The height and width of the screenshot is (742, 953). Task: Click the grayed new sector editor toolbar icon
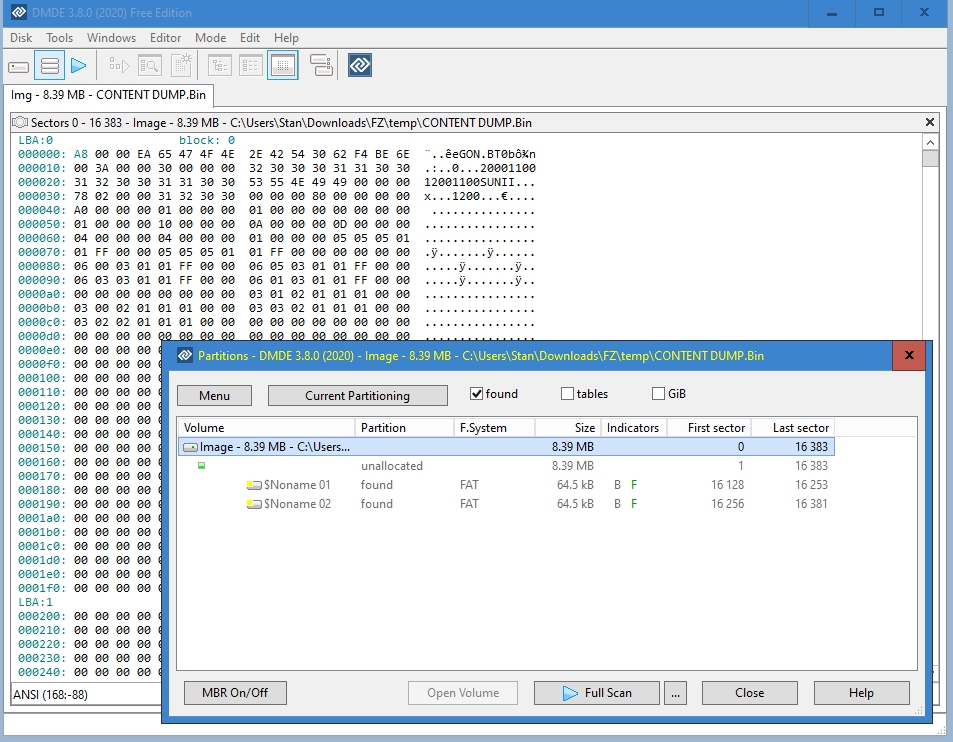coord(181,66)
